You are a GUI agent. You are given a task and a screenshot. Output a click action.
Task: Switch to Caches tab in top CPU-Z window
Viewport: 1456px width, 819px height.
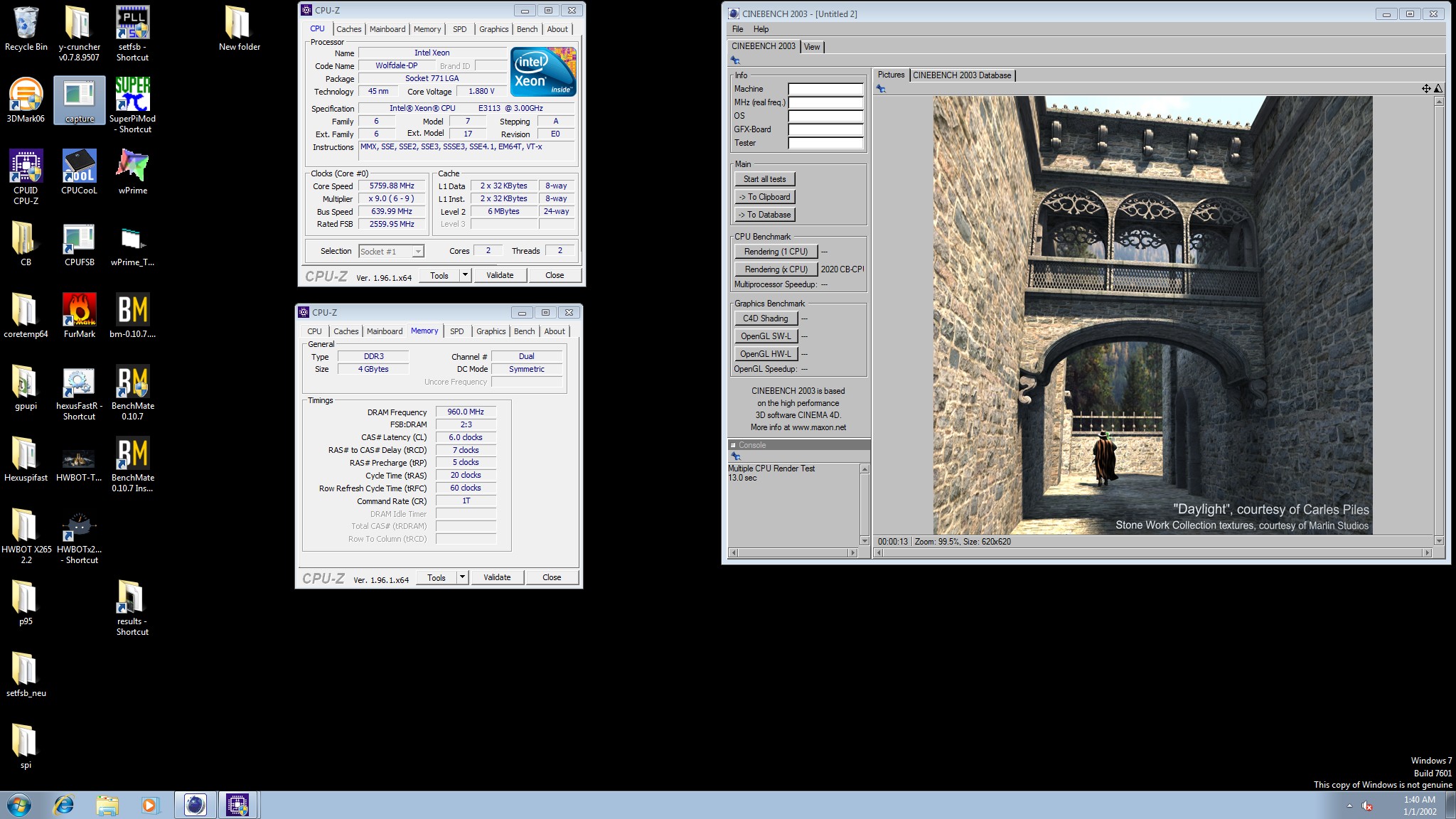point(348,29)
